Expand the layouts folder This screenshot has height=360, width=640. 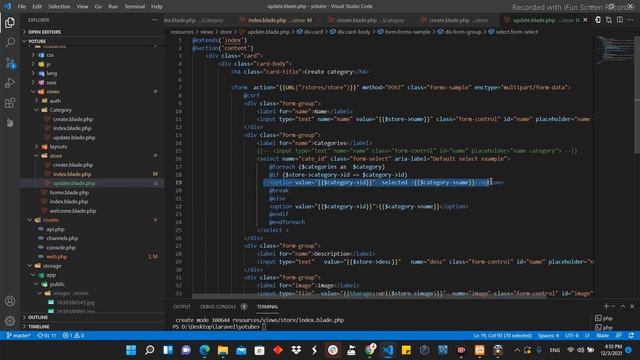(x=58, y=147)
